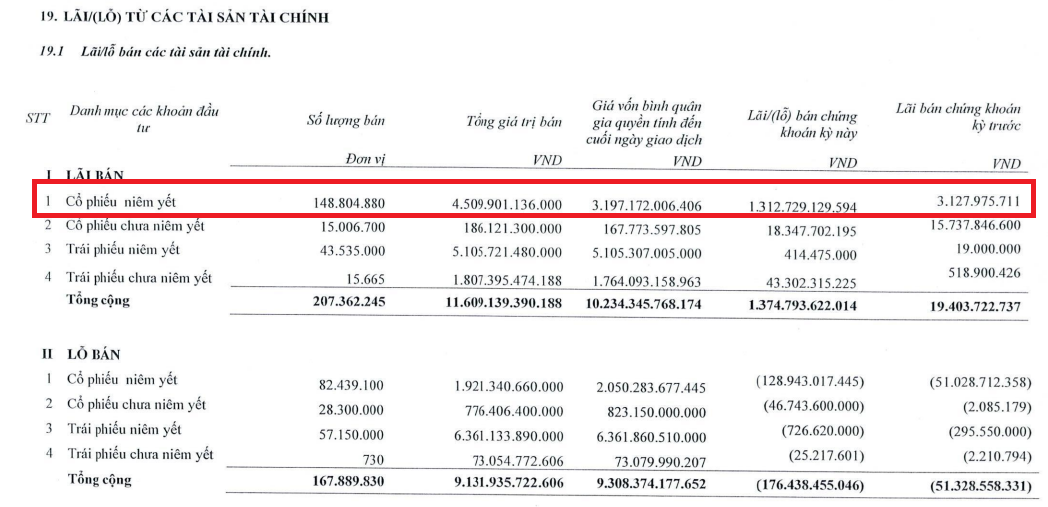The height and width of the screenshot is (507, 1048).
Task: Select the quantity value 148.804.880
Action: click(343, 204)
